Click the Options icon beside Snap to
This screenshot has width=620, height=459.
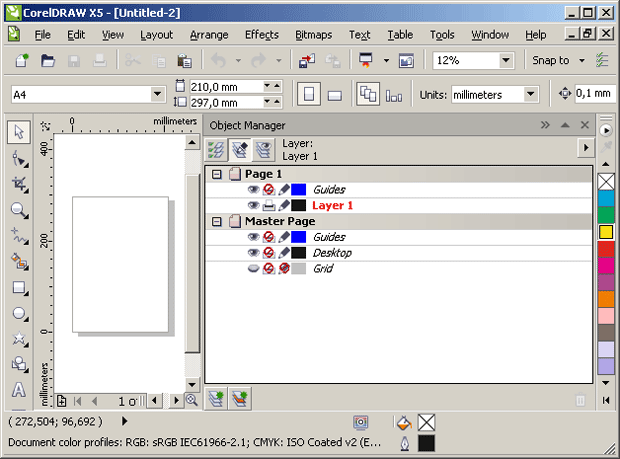click(x=602, y=60)
